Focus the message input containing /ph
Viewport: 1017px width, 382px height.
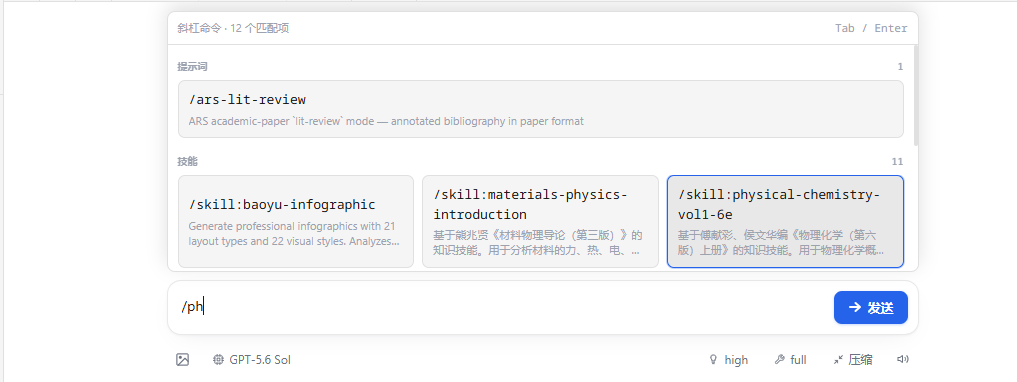499,307
